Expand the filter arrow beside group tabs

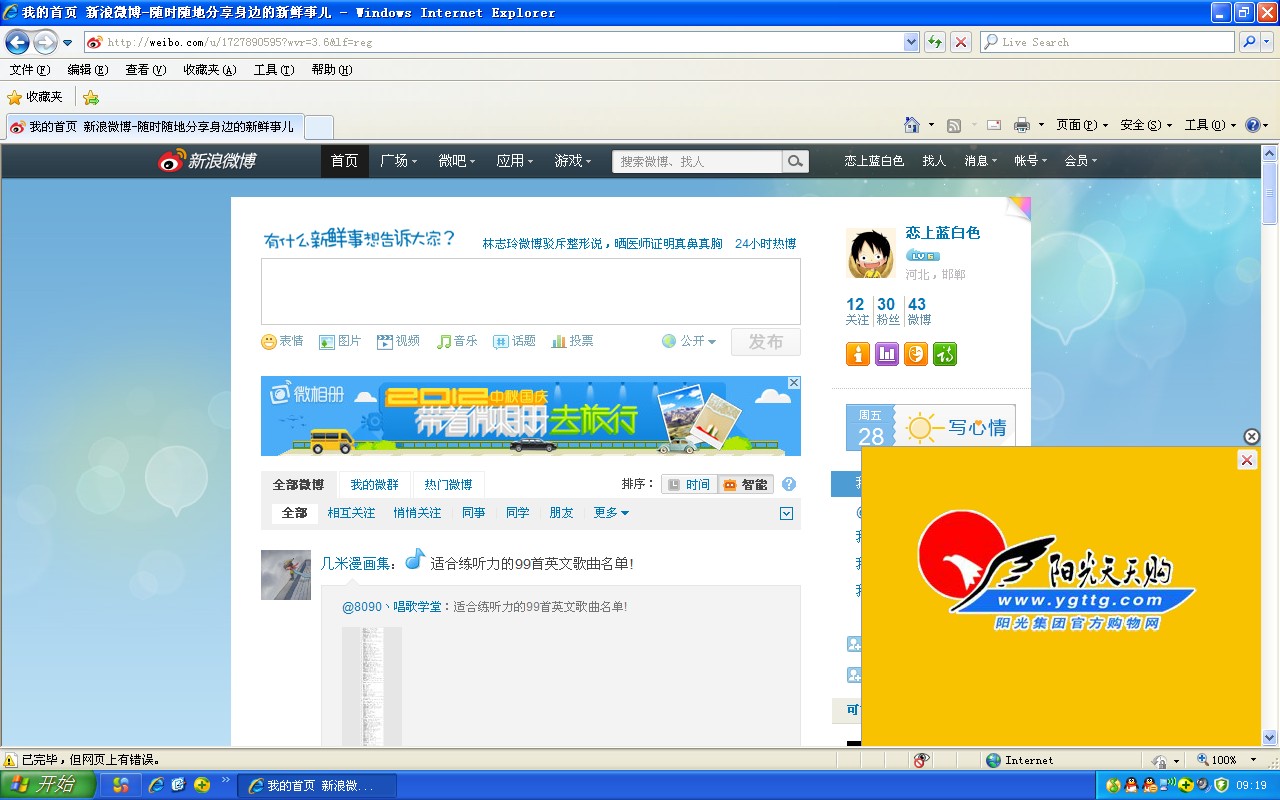click(786, 513)
